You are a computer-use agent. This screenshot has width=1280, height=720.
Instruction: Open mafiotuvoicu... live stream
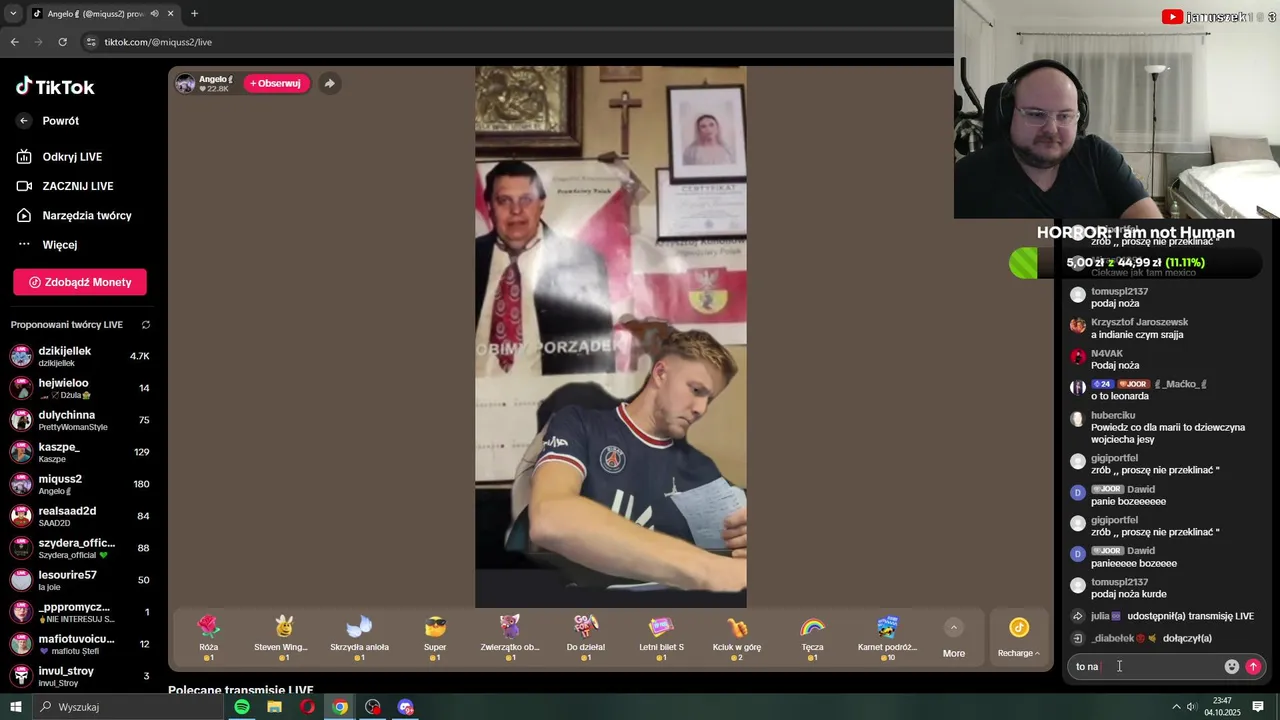coord(80,644)
